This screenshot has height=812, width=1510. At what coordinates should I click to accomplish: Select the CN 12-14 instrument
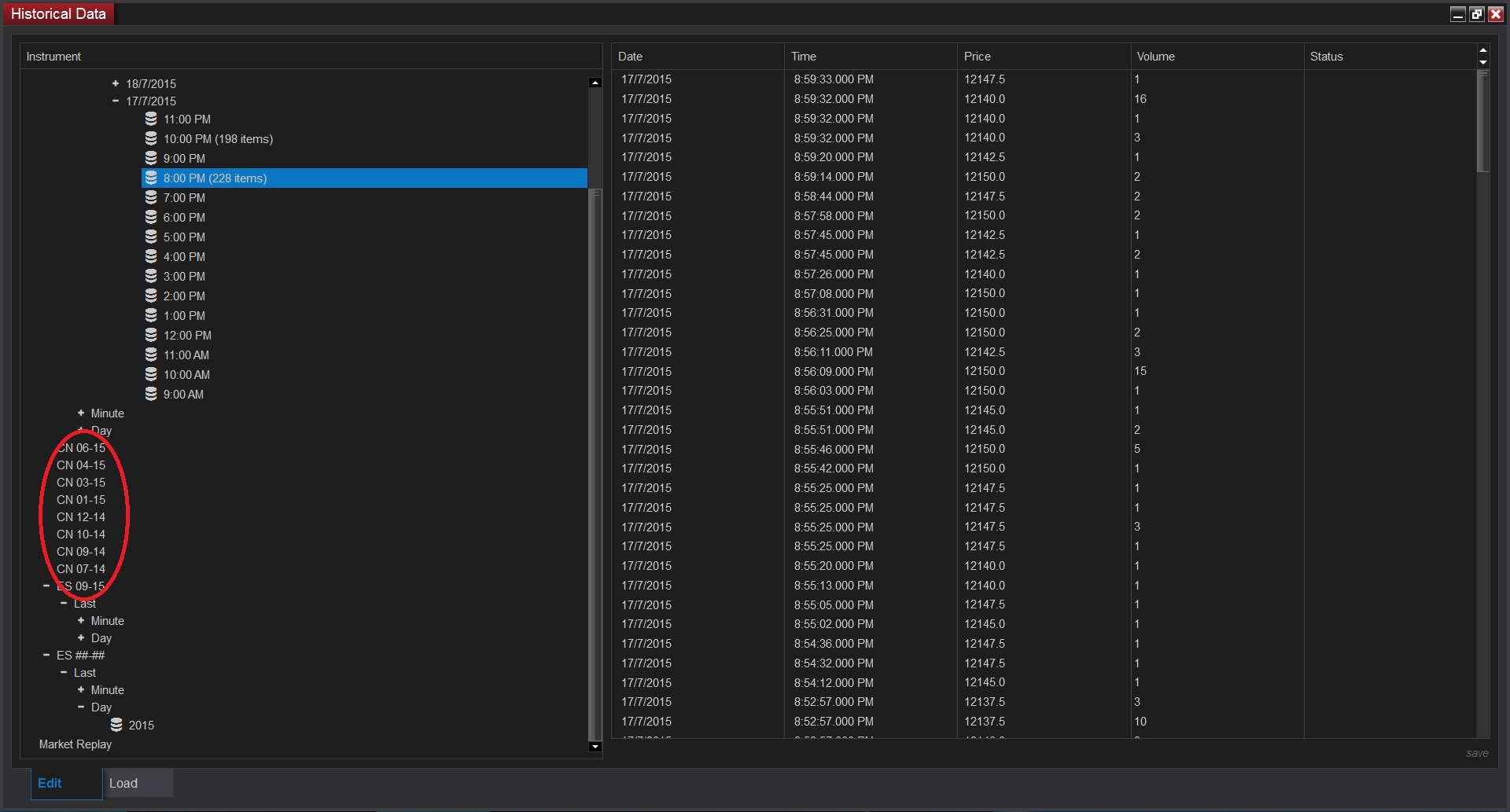pos(81,516)
